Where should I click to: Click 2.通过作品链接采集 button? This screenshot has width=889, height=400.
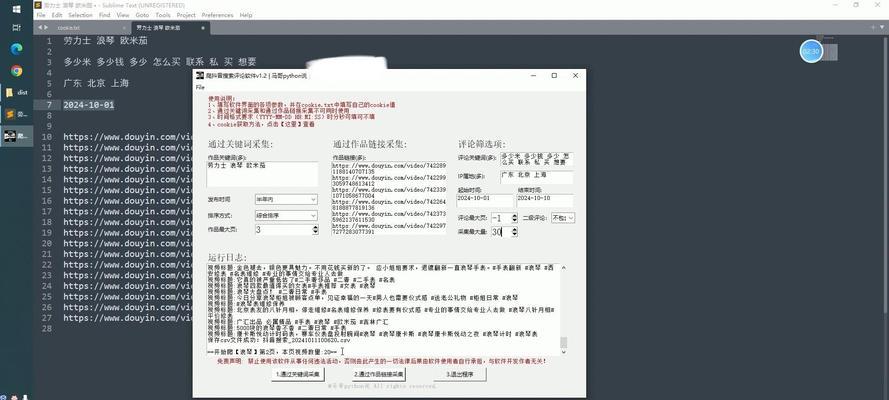point(379,375)
